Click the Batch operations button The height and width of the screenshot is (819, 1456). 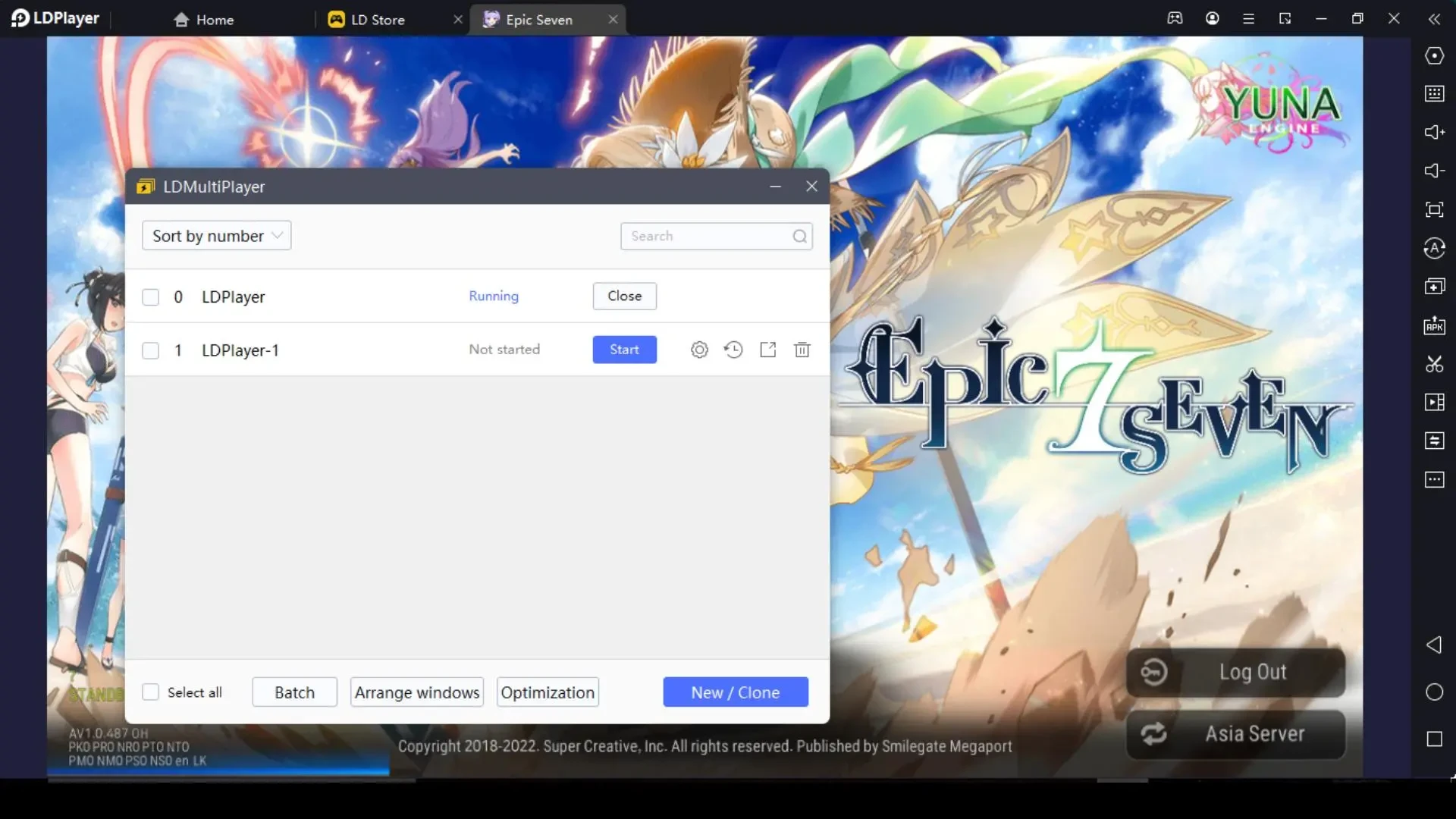[x=294, y=692]
